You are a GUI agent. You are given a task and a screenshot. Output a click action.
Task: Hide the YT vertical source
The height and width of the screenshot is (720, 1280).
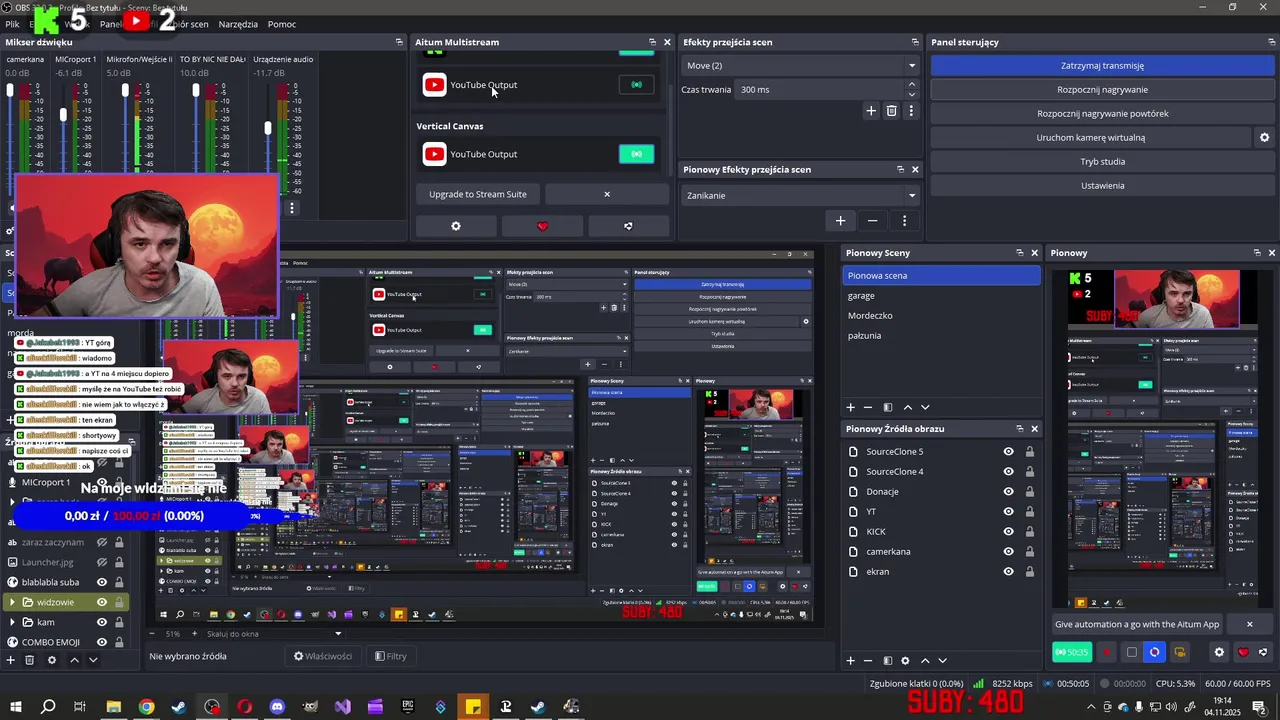1008,512
